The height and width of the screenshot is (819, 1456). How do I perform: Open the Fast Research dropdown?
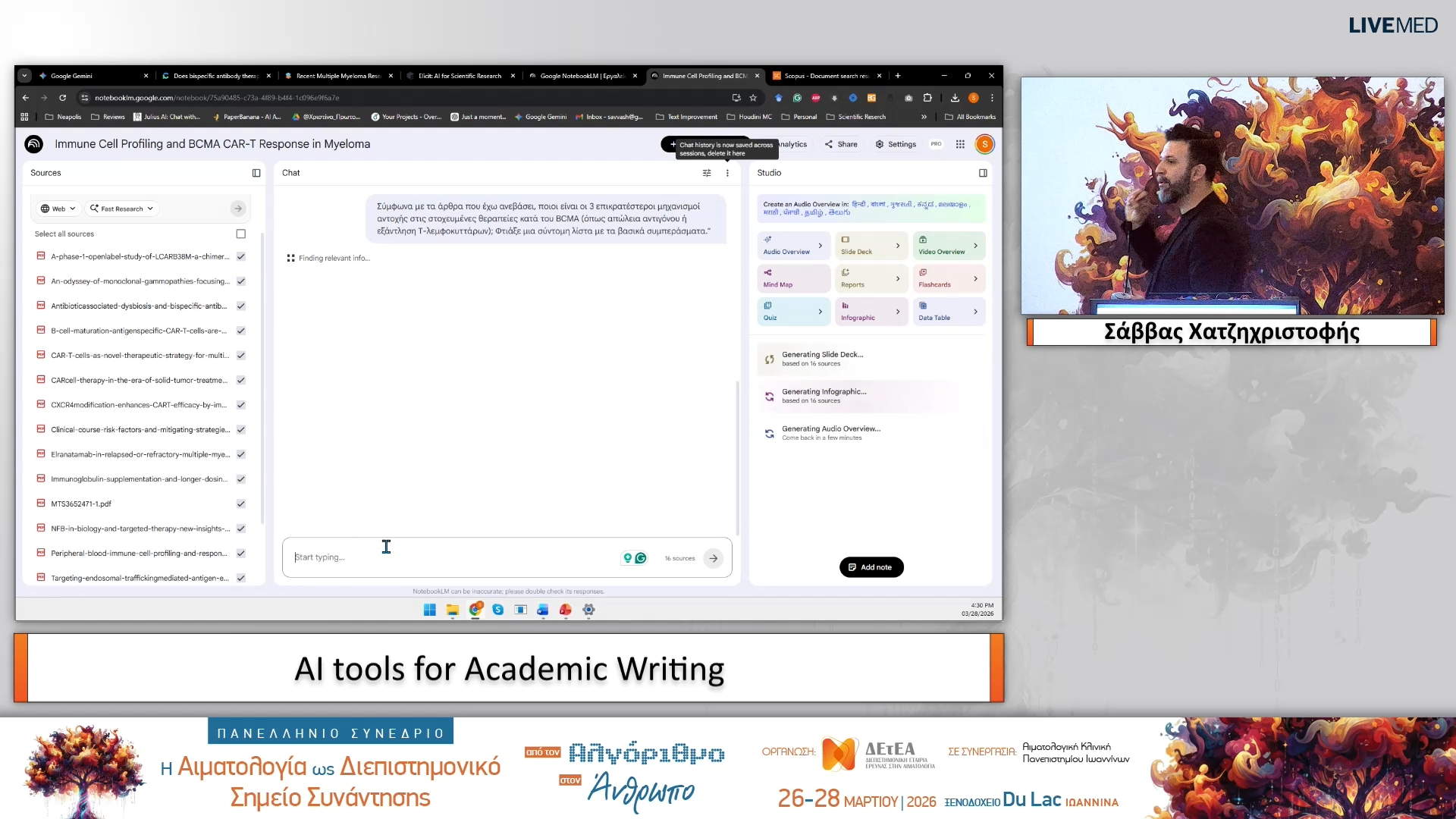tap(122, 209)
